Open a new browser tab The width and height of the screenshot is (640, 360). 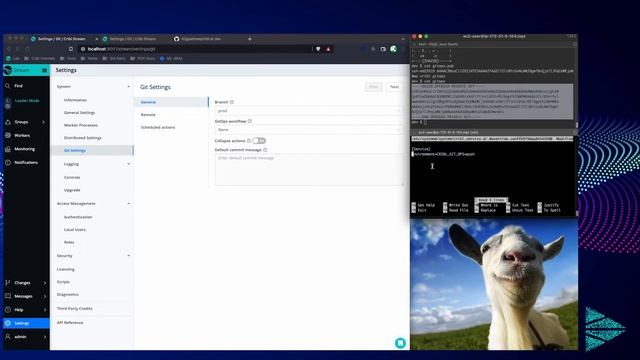pyautogui.click(x=249, y=39)
